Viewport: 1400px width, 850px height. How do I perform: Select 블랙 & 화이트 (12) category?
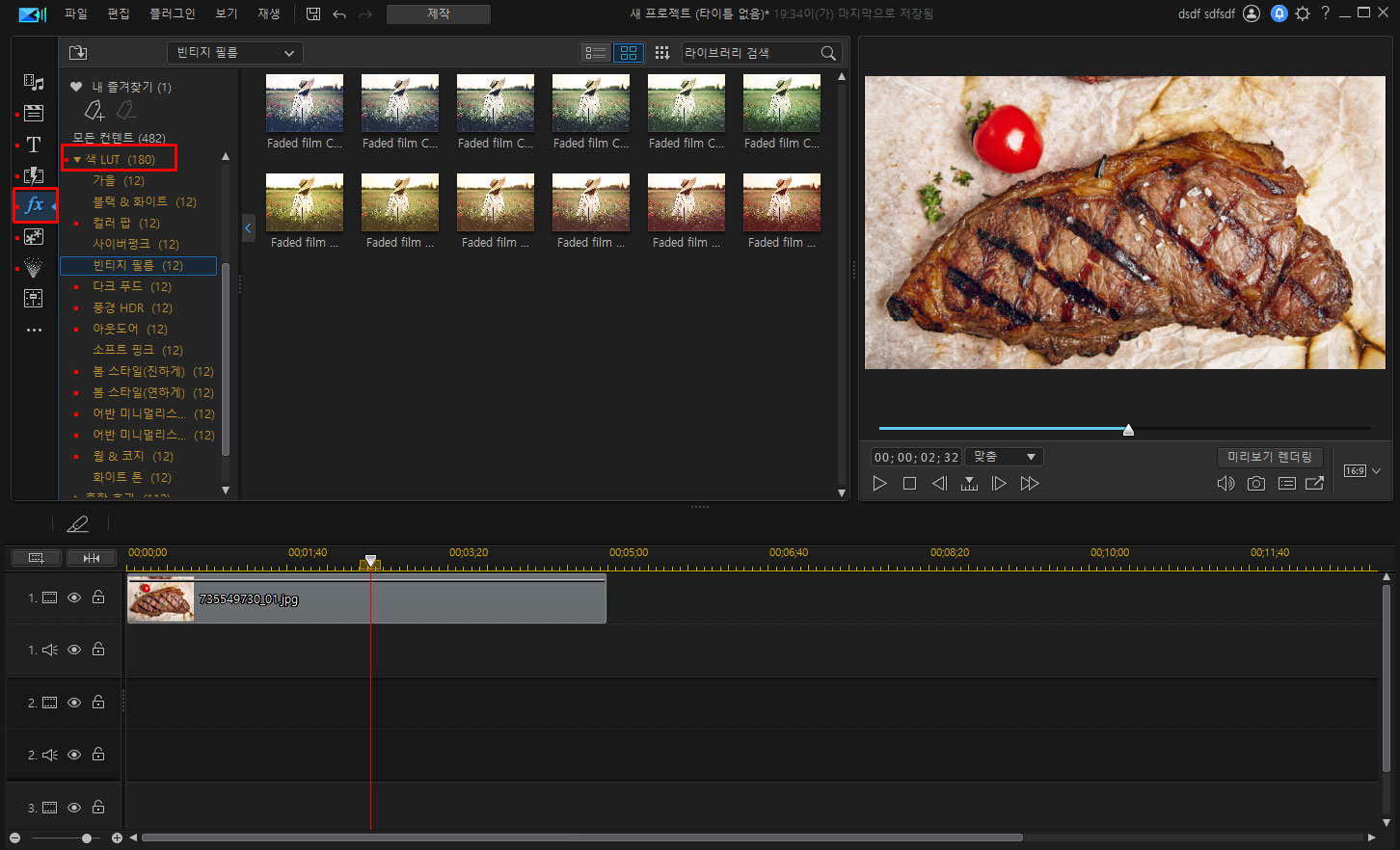pos(145,201)
